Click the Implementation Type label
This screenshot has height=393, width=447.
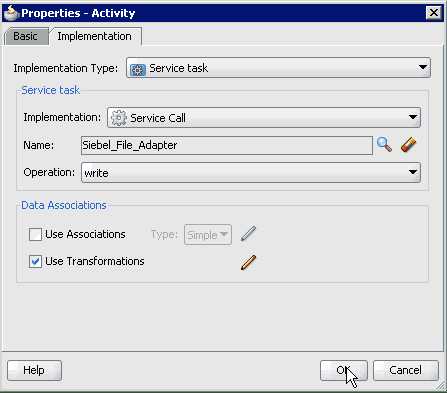tap(66, 68)
